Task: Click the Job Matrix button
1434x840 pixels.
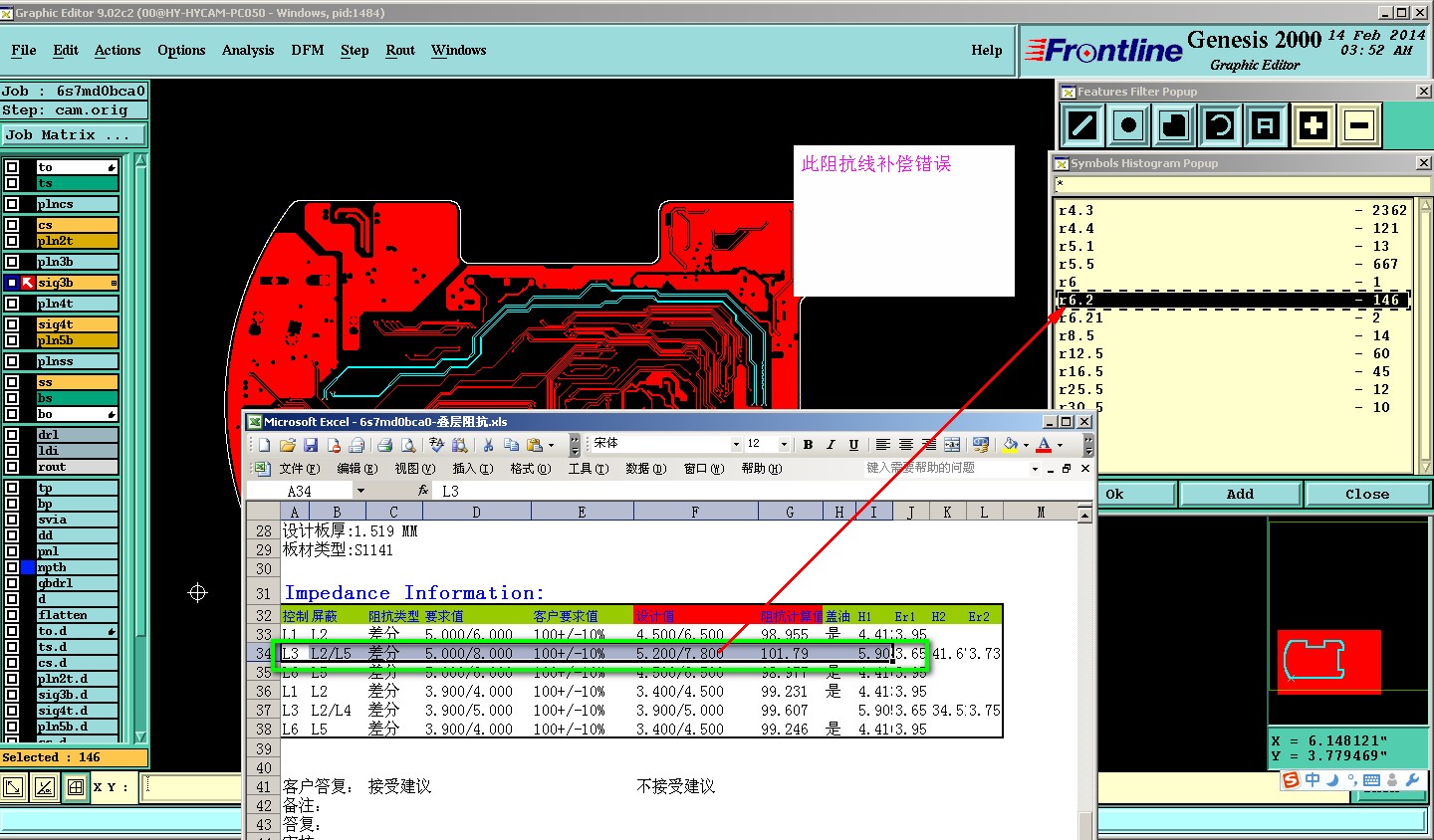Action: coord(74,135)
